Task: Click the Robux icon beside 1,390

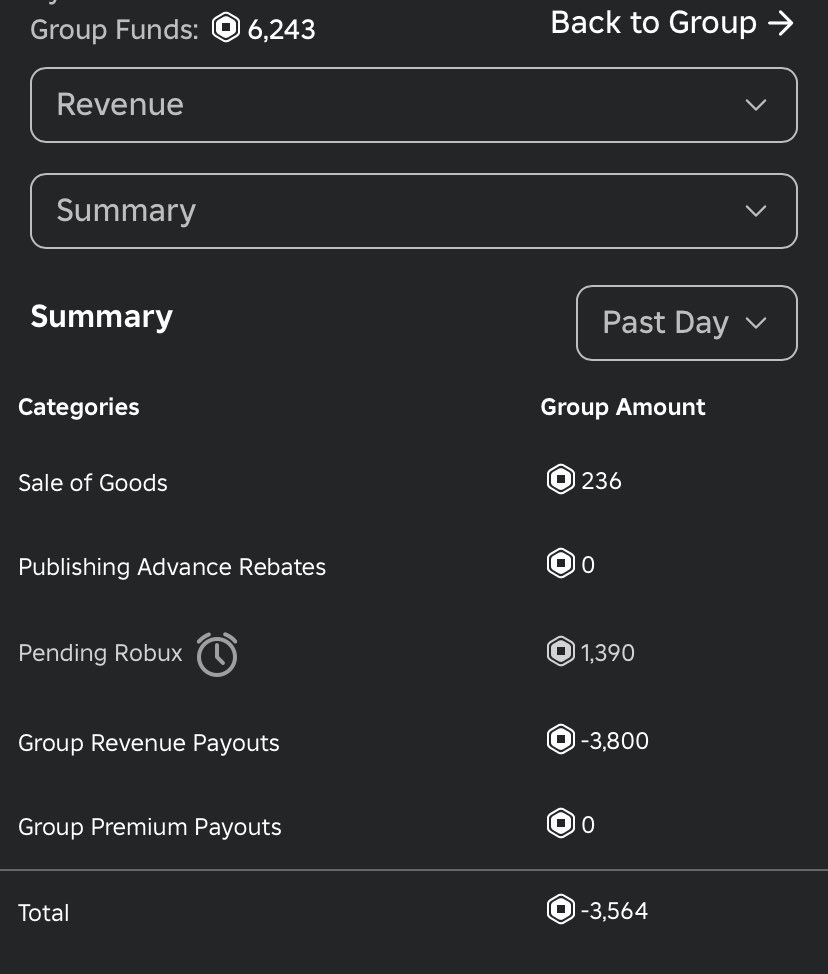Action: click(x=560, y=652)
